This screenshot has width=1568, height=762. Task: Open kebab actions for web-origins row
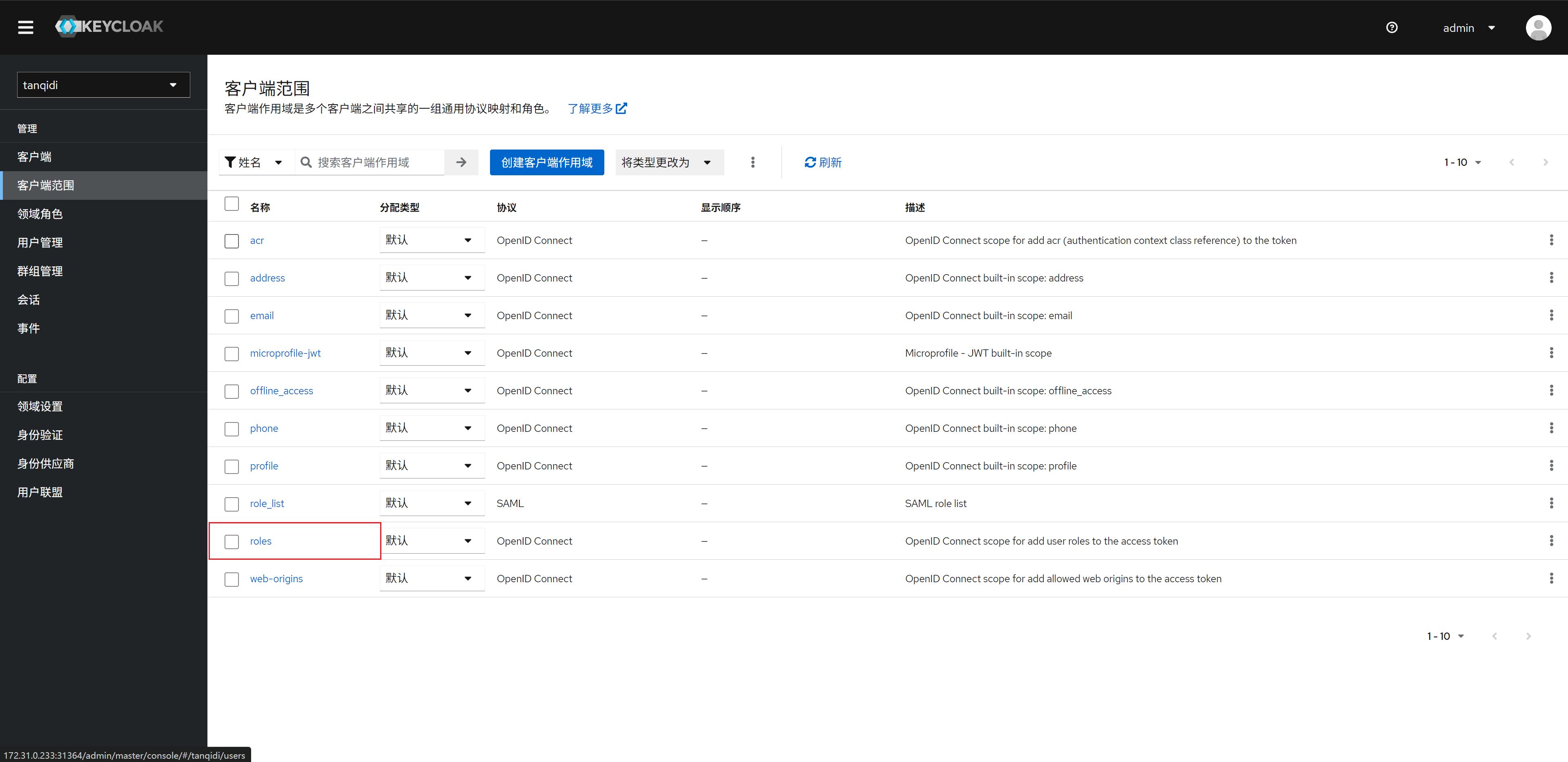coord(1551,578)
